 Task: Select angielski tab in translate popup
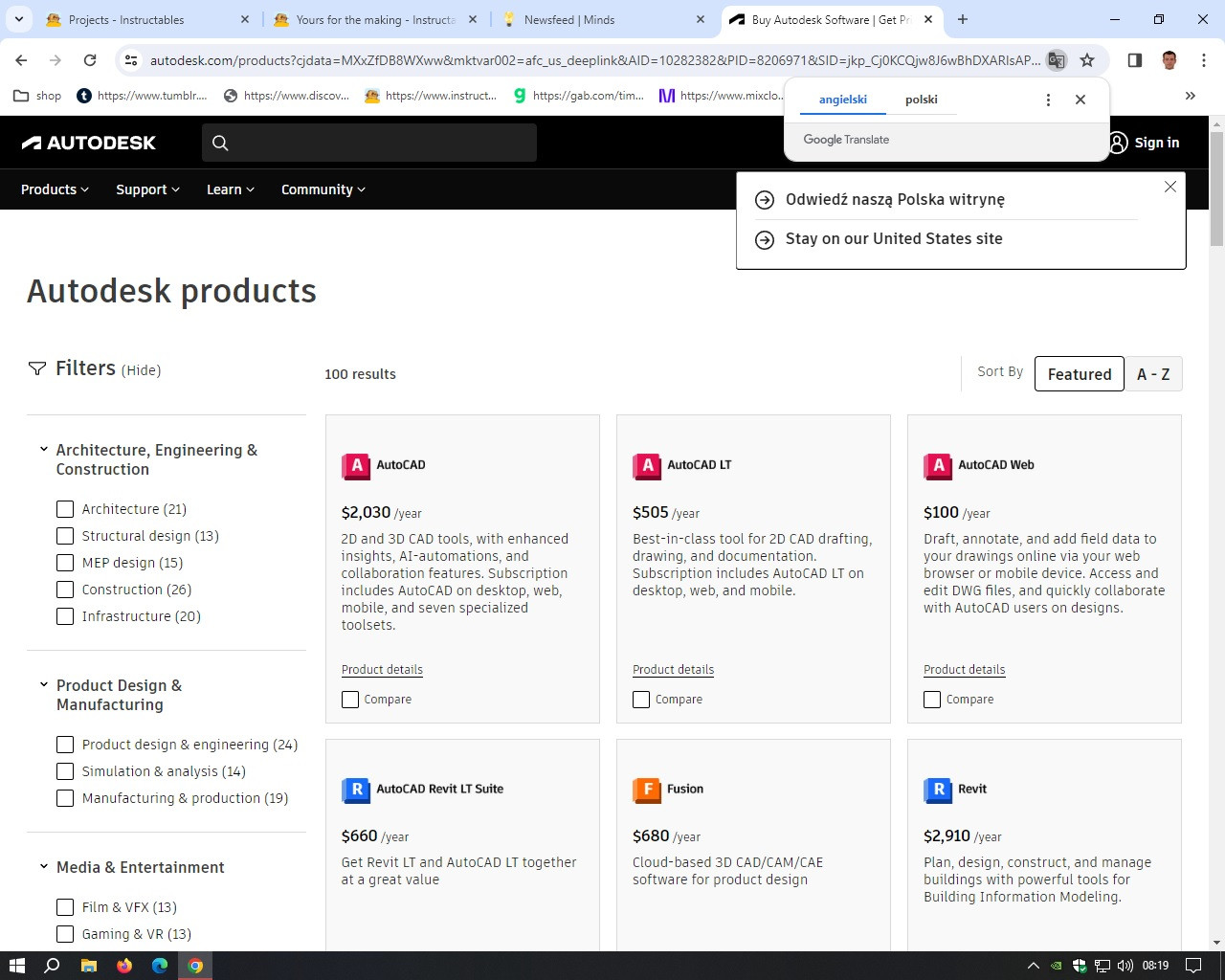(843, 100)
